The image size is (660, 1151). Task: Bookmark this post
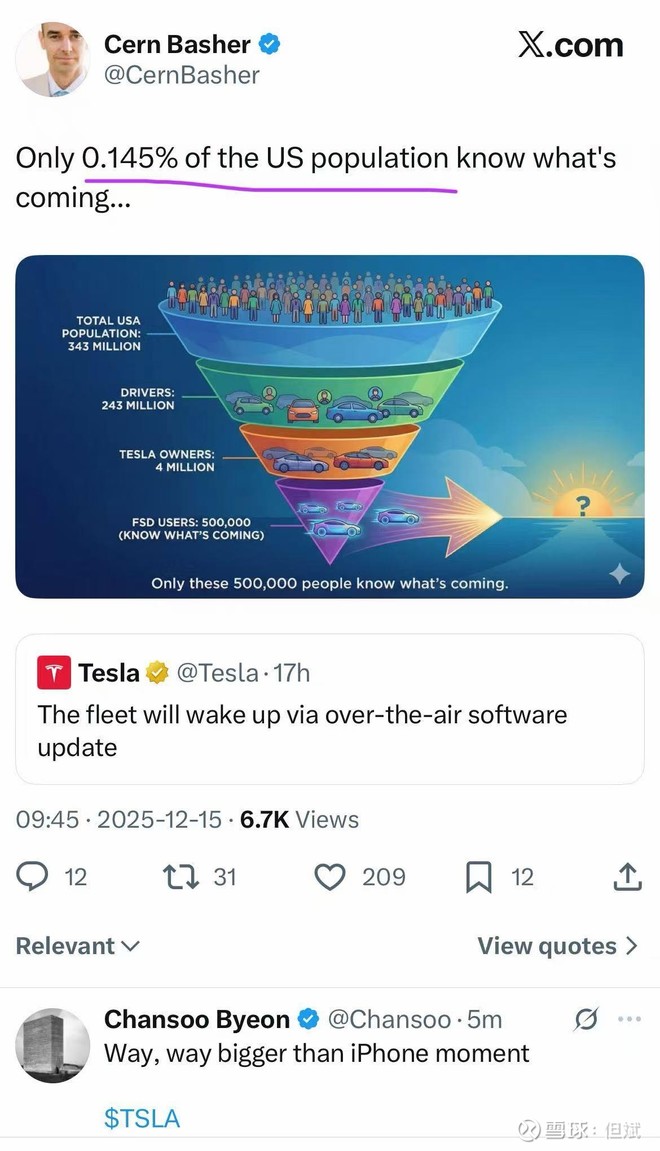click(x=479, y=877)
